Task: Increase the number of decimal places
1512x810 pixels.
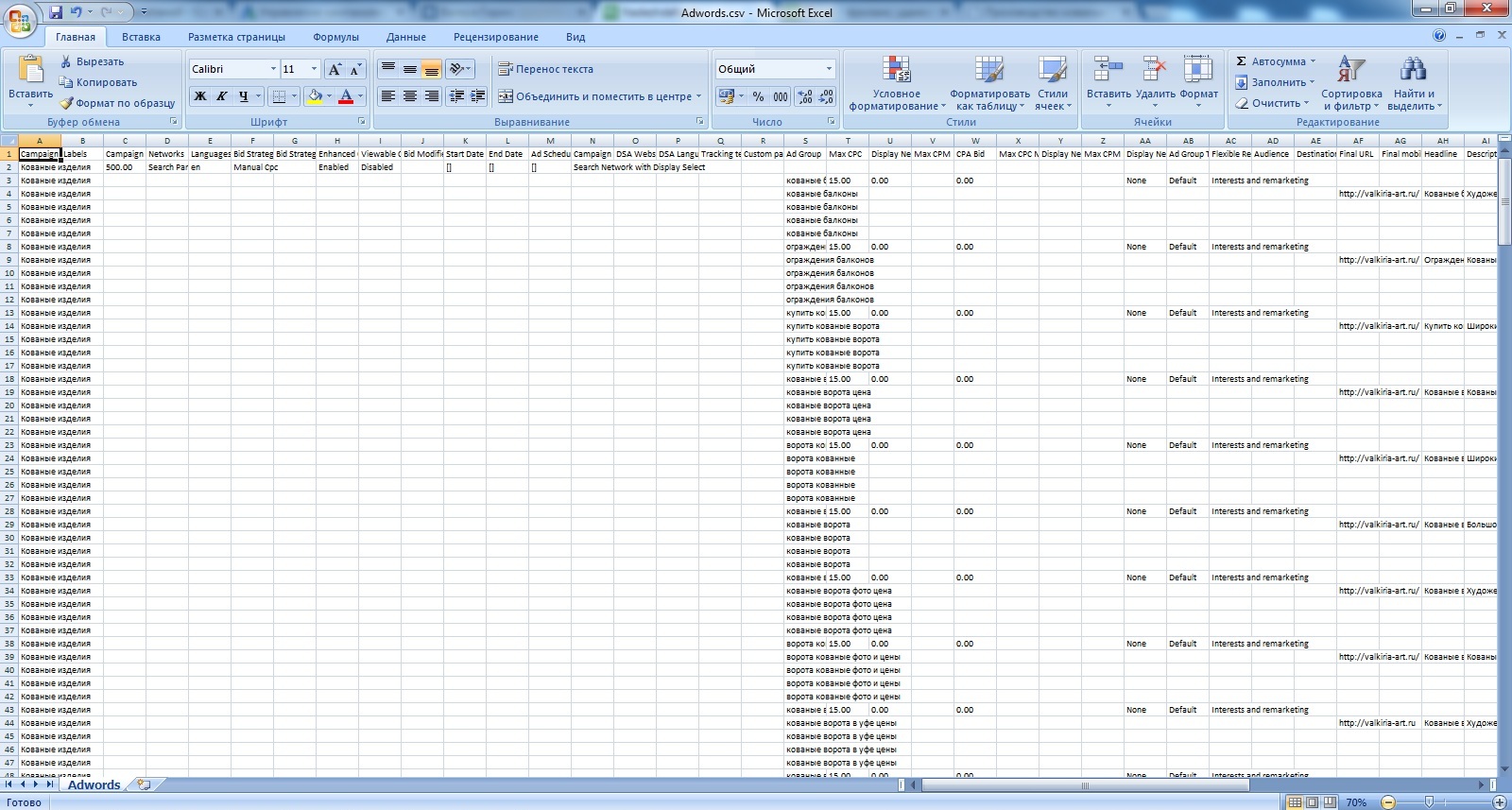Action: tap(804, 96)
